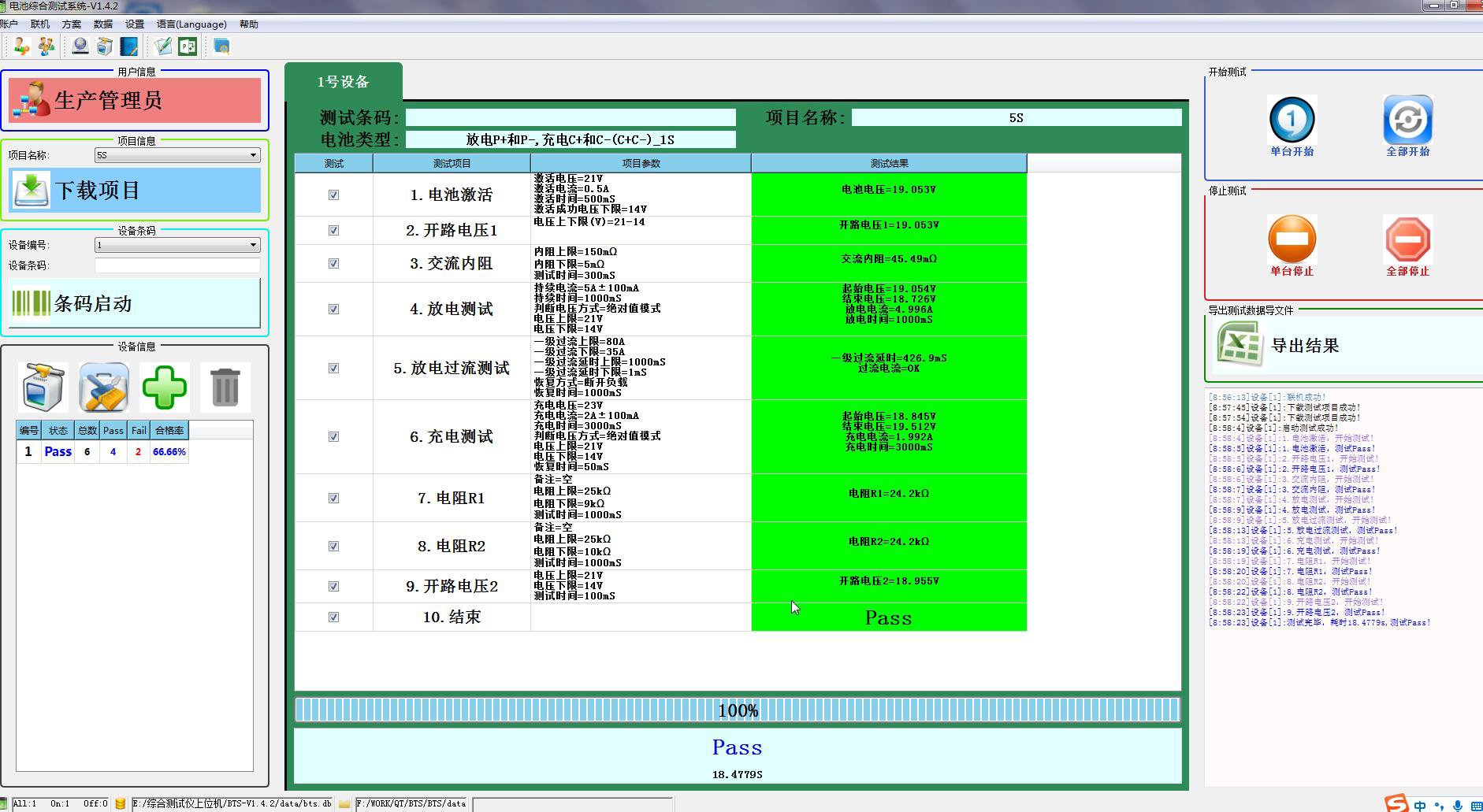Open the 项目名称 dropdown showing 5S
Image resolution: width=1483 pixels, height=812 pixels.
coord(177,155)
